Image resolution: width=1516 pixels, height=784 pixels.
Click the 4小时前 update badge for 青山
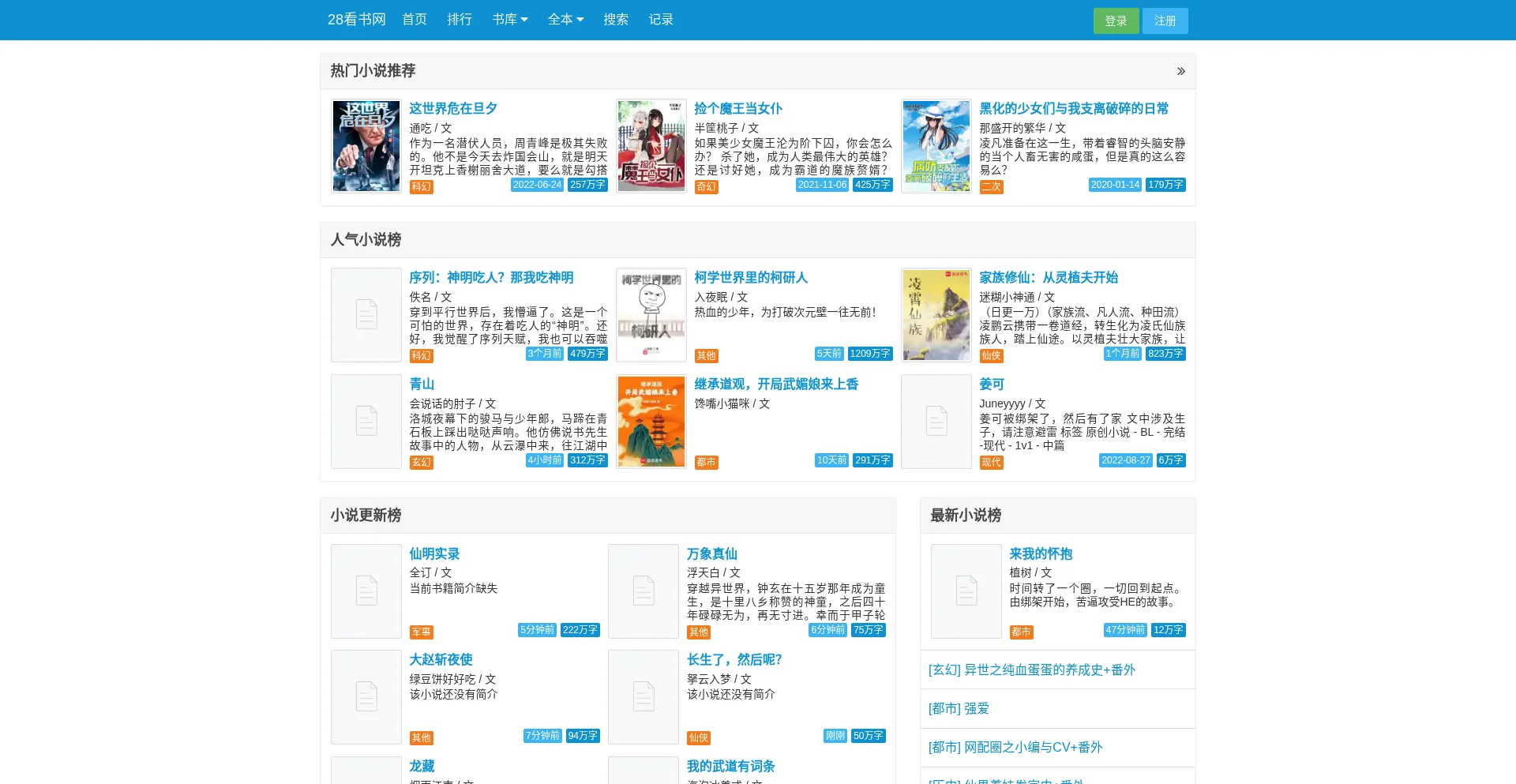545,460
